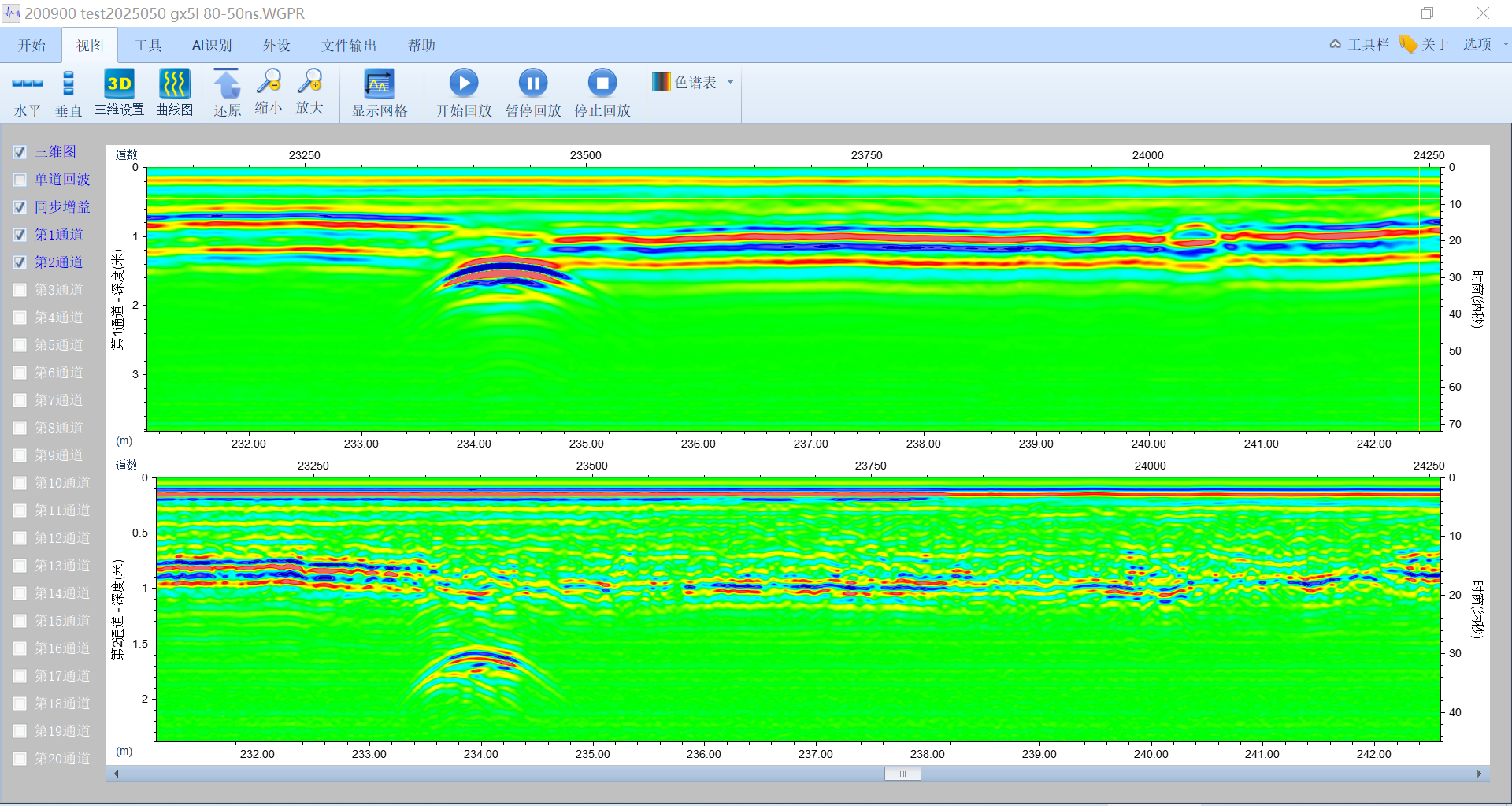The width and height of the screenshot is (1512, 806).
Task: Pause playback with 暂停回放
Action: click(x=533, y=83)
